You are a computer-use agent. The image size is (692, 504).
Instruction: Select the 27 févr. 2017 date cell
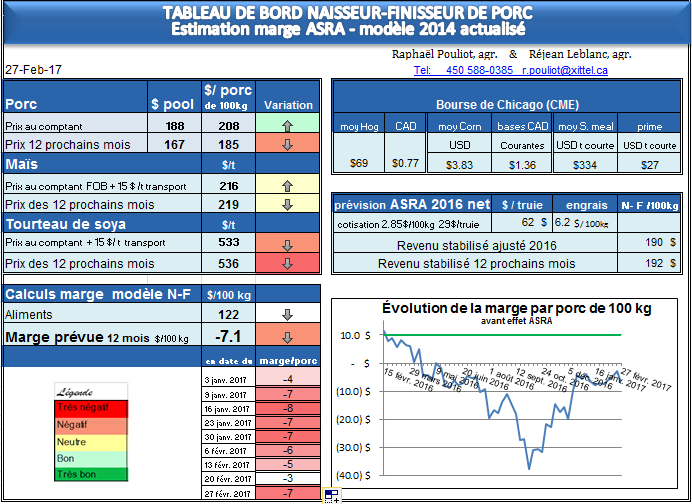point(228,493)
